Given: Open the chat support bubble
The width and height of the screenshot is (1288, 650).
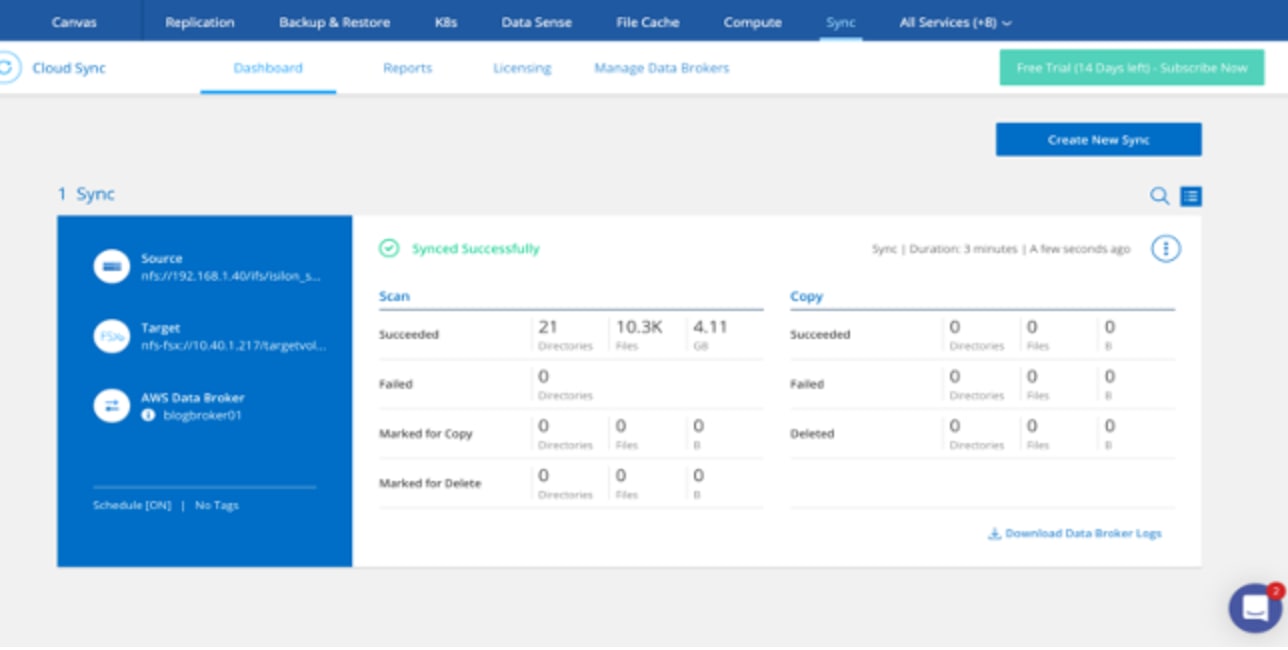Looking at the screenshot, I should coord(1254,607).
